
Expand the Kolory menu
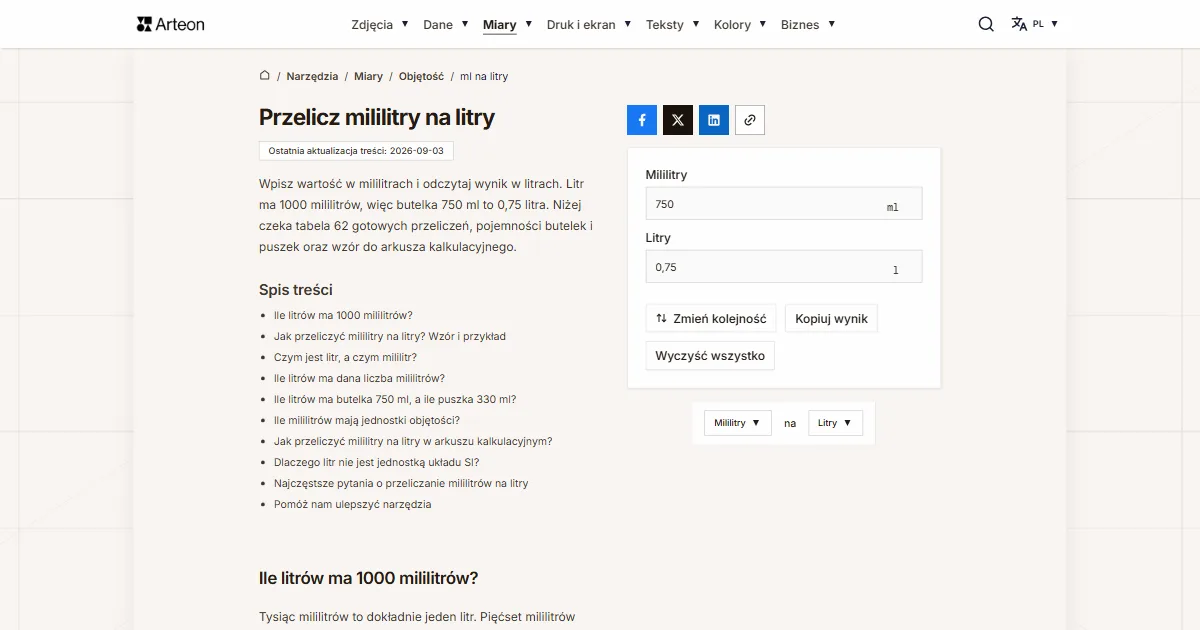point(740,24)
